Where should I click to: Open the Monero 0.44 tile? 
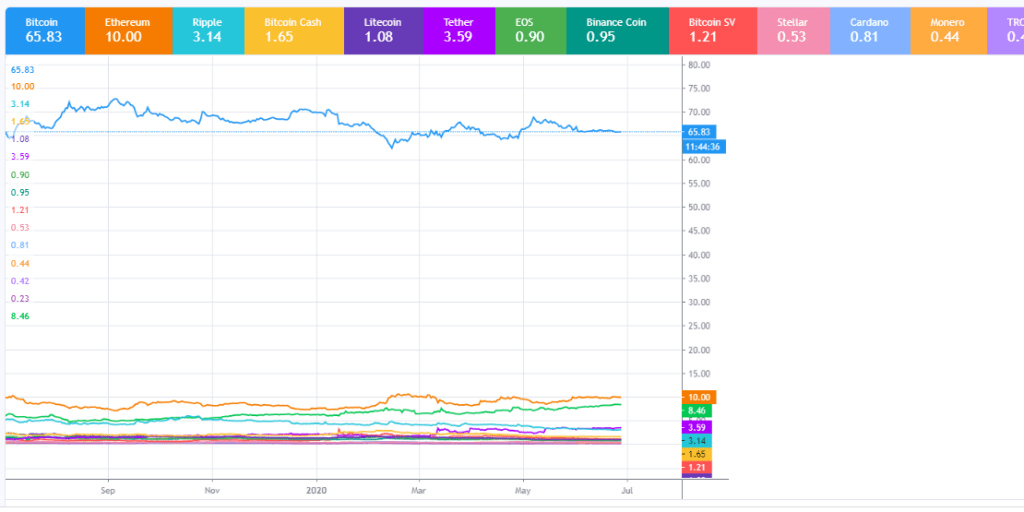(949, 31)
